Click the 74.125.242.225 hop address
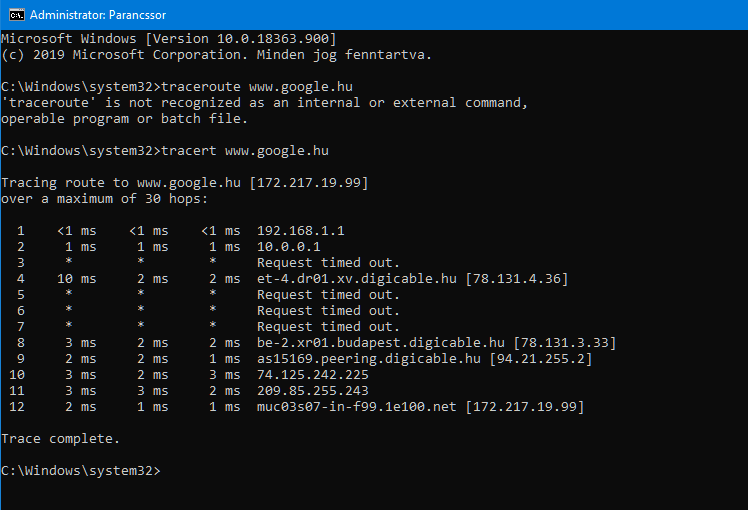The image size is (748, 510). tap(313, 374)
